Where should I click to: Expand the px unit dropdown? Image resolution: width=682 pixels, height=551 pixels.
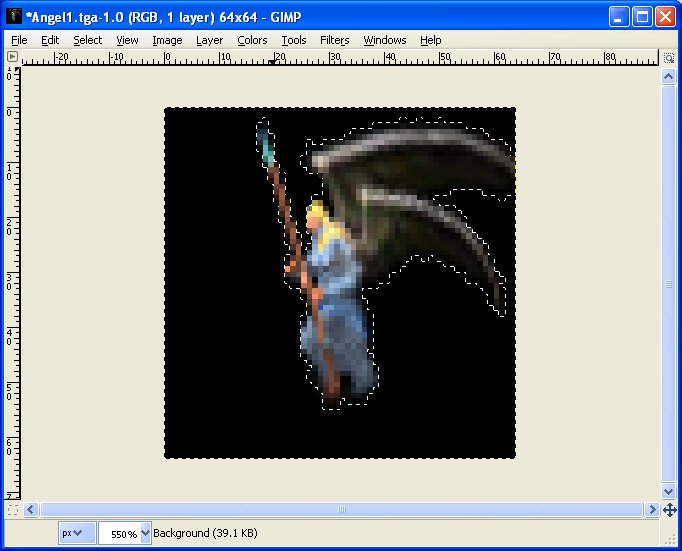point(77,533)
